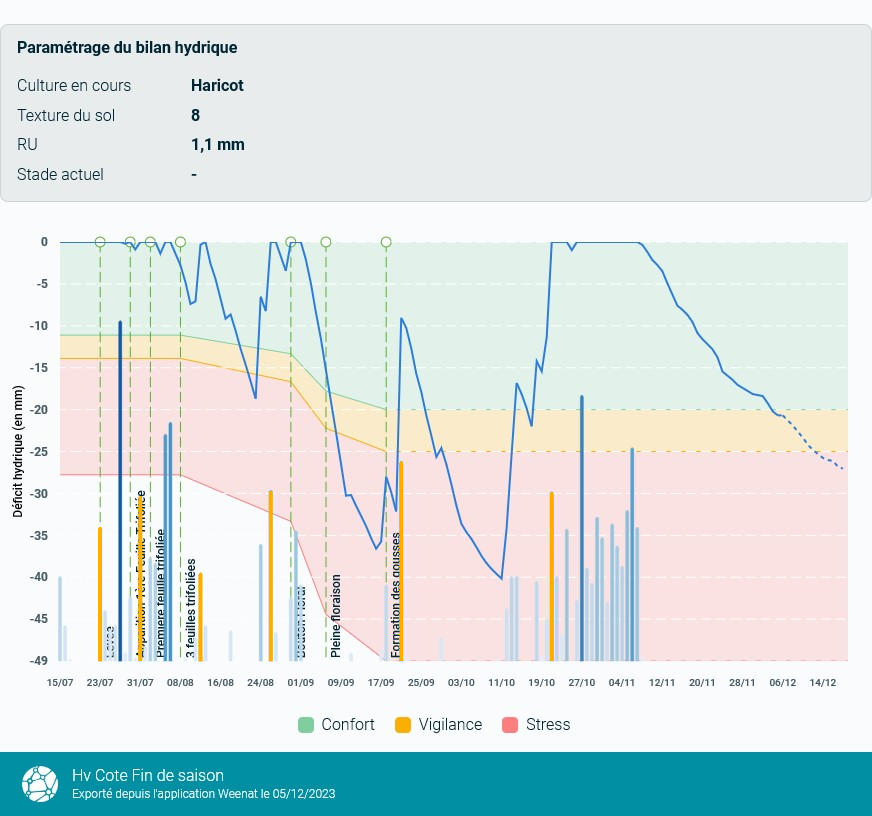
Task: Select the RU value 1,1 mm
Action: [x=217, y=145]
